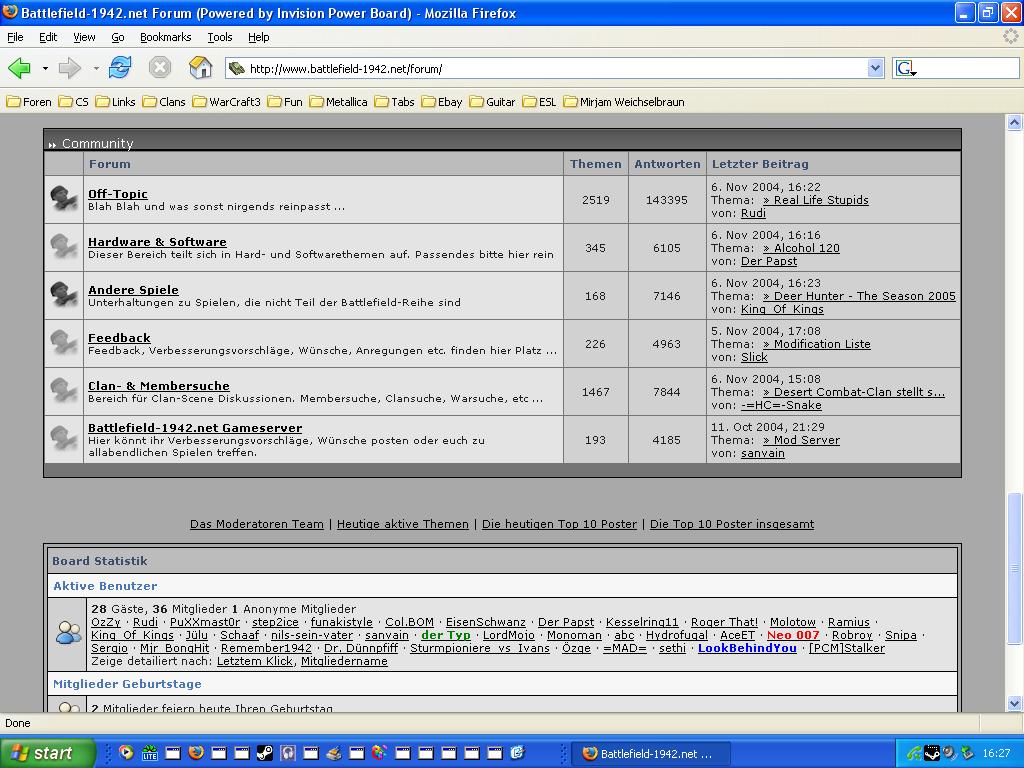Open the Go menu
This screenshot has height=768, width=1024.
pyautogui.click(x=118, y=37)
